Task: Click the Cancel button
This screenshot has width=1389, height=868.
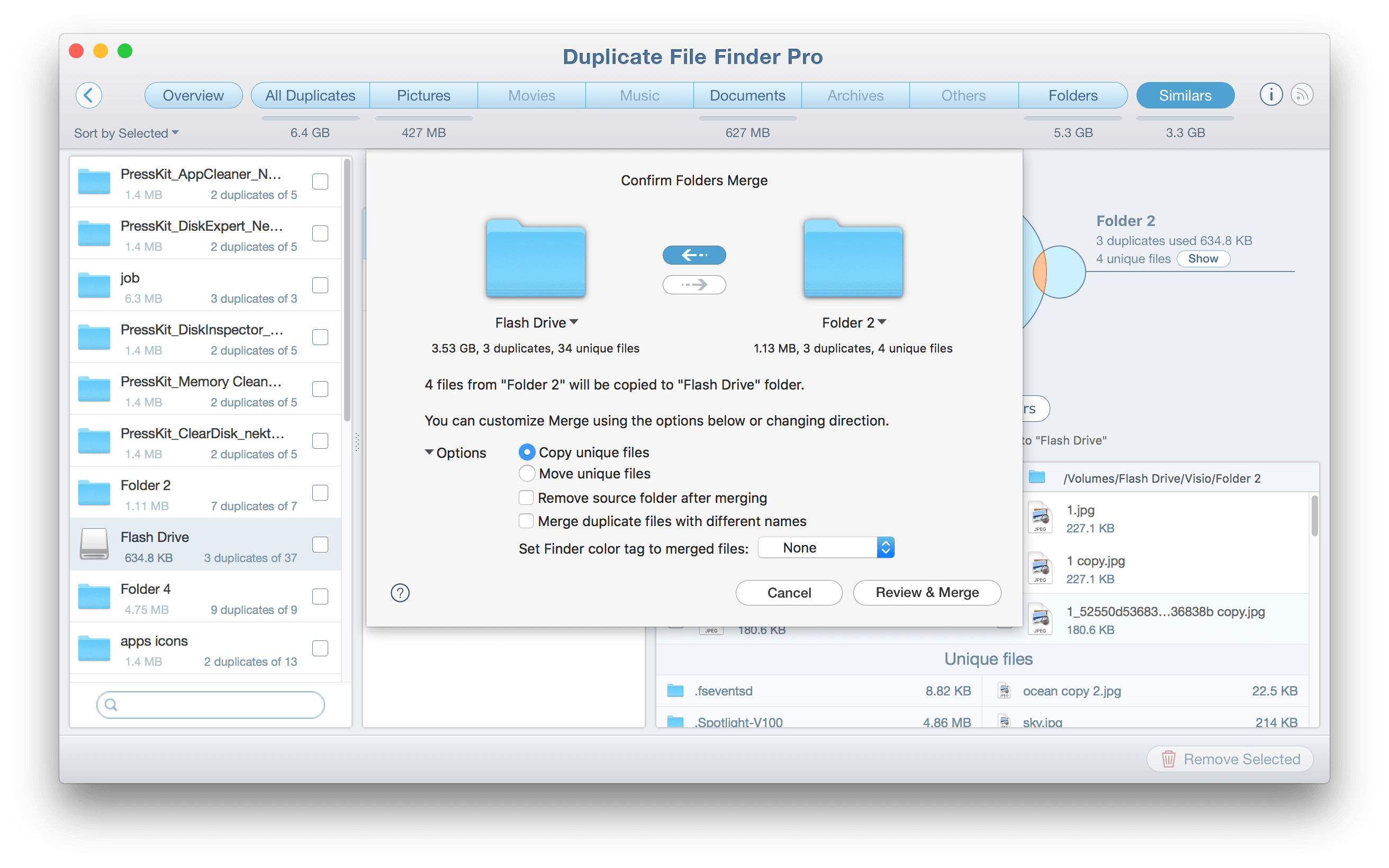Action: [x=789, y=592]
